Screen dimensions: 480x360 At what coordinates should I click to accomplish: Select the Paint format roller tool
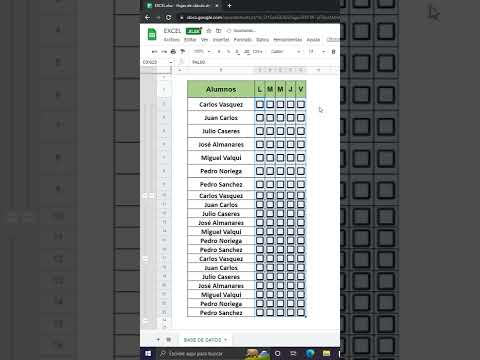183,52
